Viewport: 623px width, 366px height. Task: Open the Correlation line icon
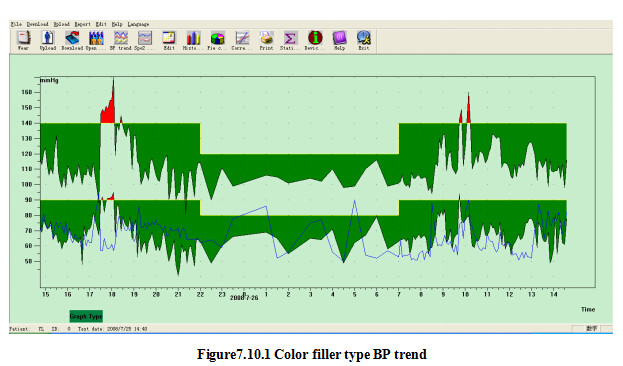(242, 41)
